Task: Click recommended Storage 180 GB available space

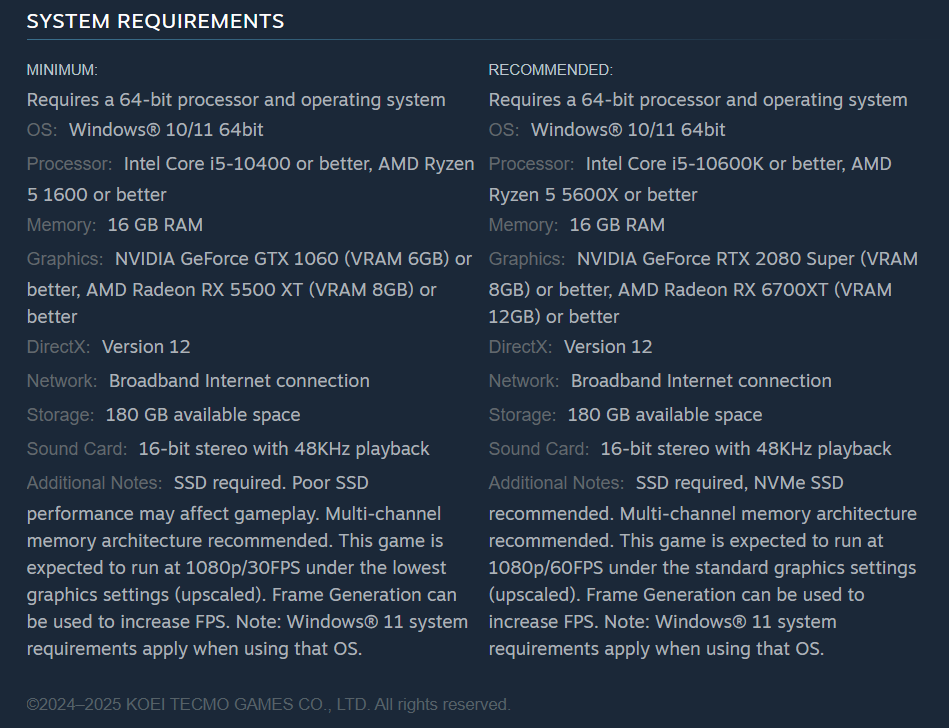Action: tap(665, 414)
